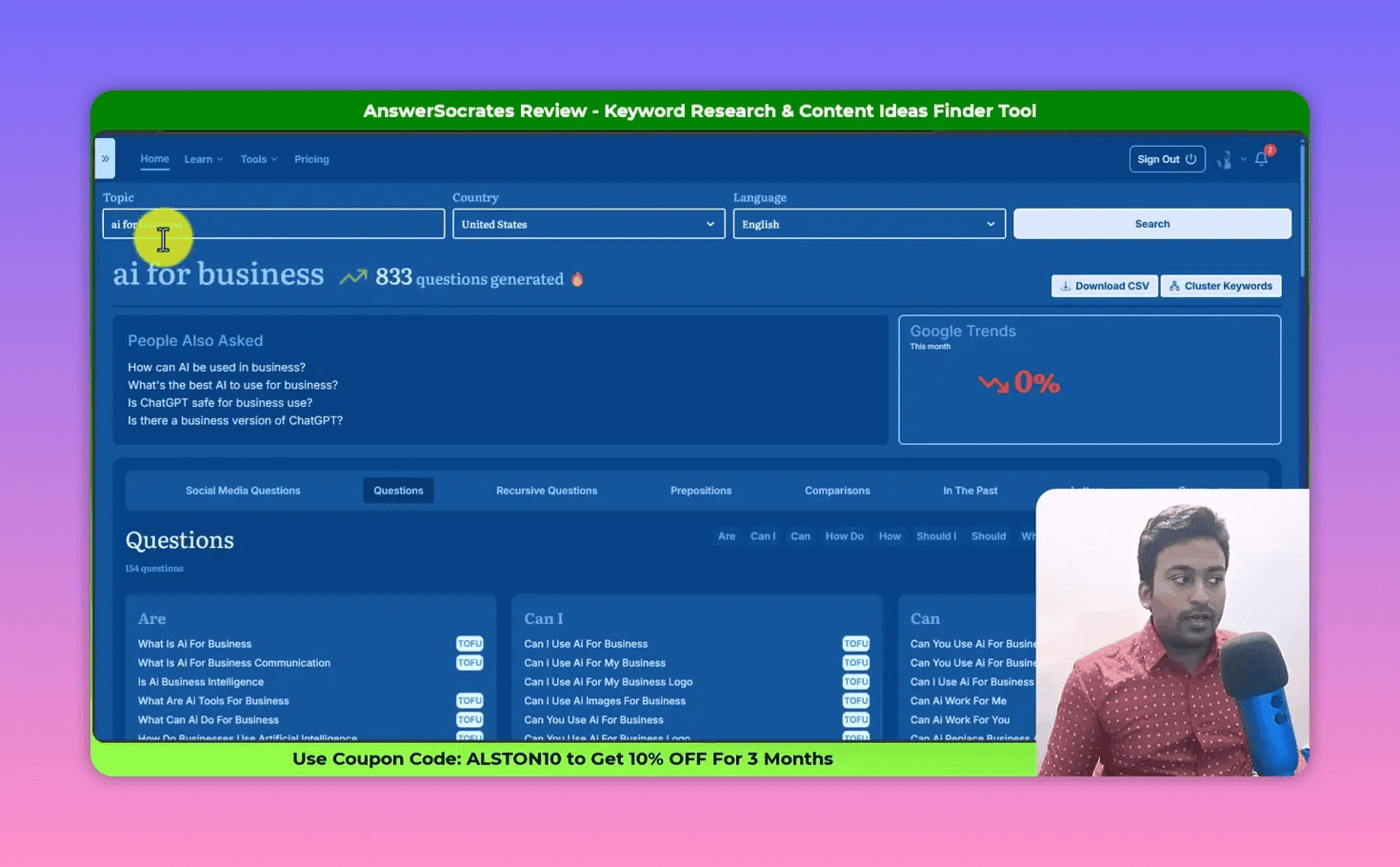Click the green trending arrow next to 'ai for business'
The image size is (1400, 867).
pyautogui.click(x=351, y=275)
